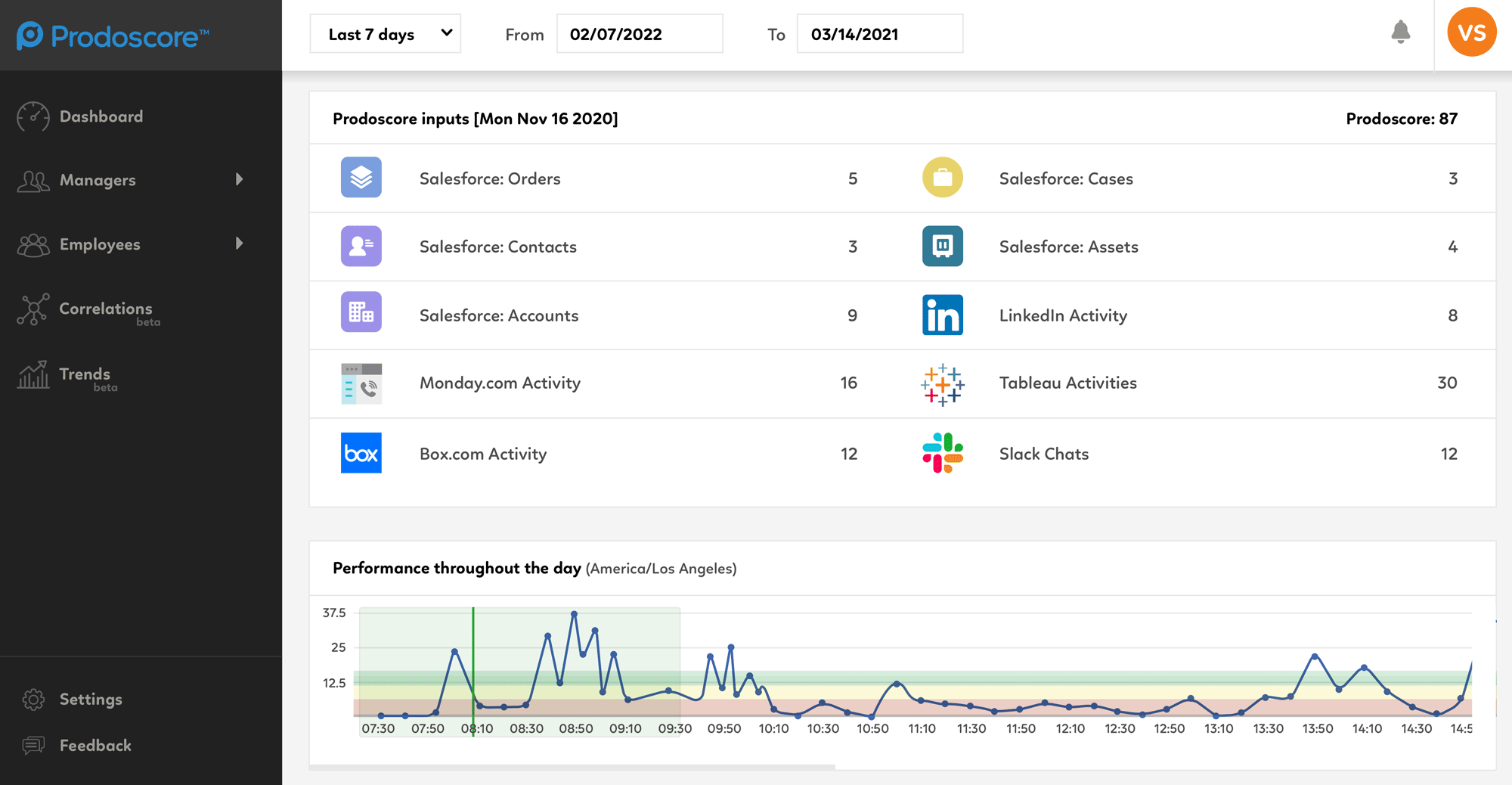Click Salesforce: Accounts label

click(x=499, y=315)
